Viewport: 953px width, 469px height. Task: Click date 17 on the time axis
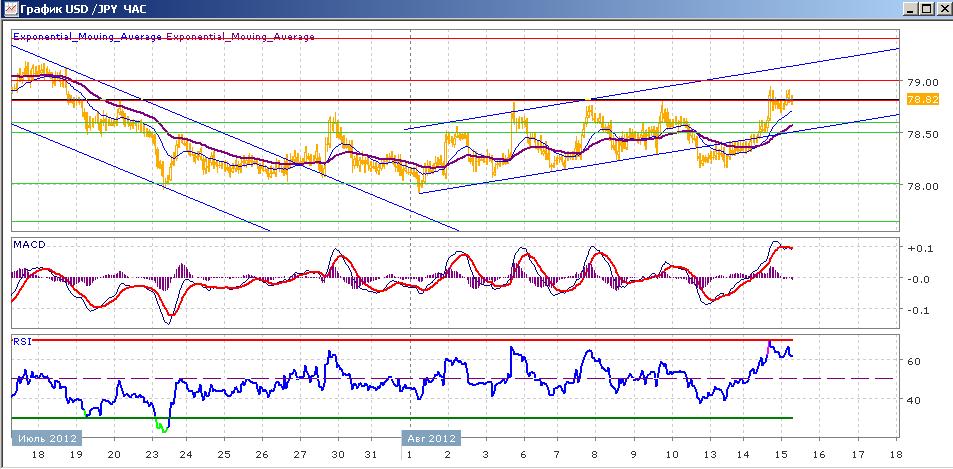coord(858,454)
